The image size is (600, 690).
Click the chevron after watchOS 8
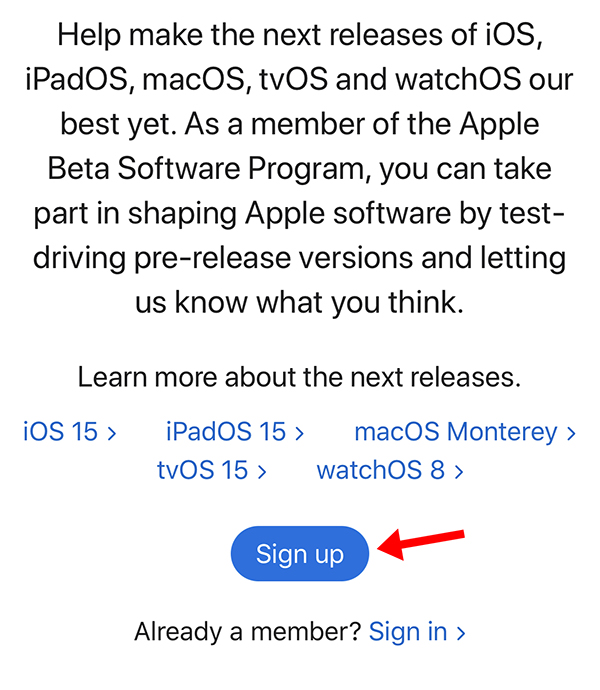(459, 471)
